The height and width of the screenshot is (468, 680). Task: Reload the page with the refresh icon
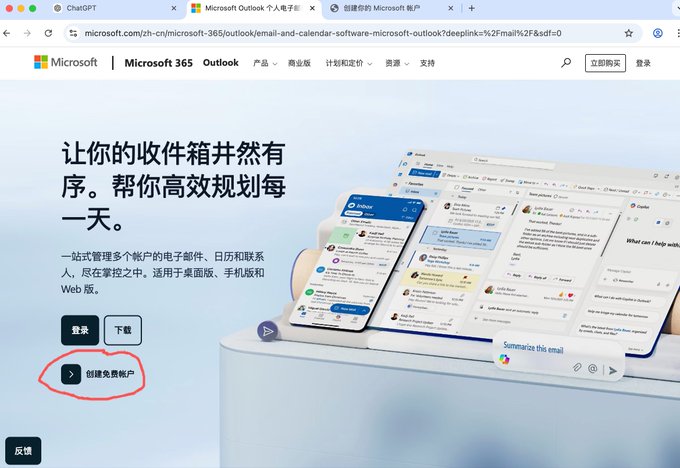click(x=48, y=33)
